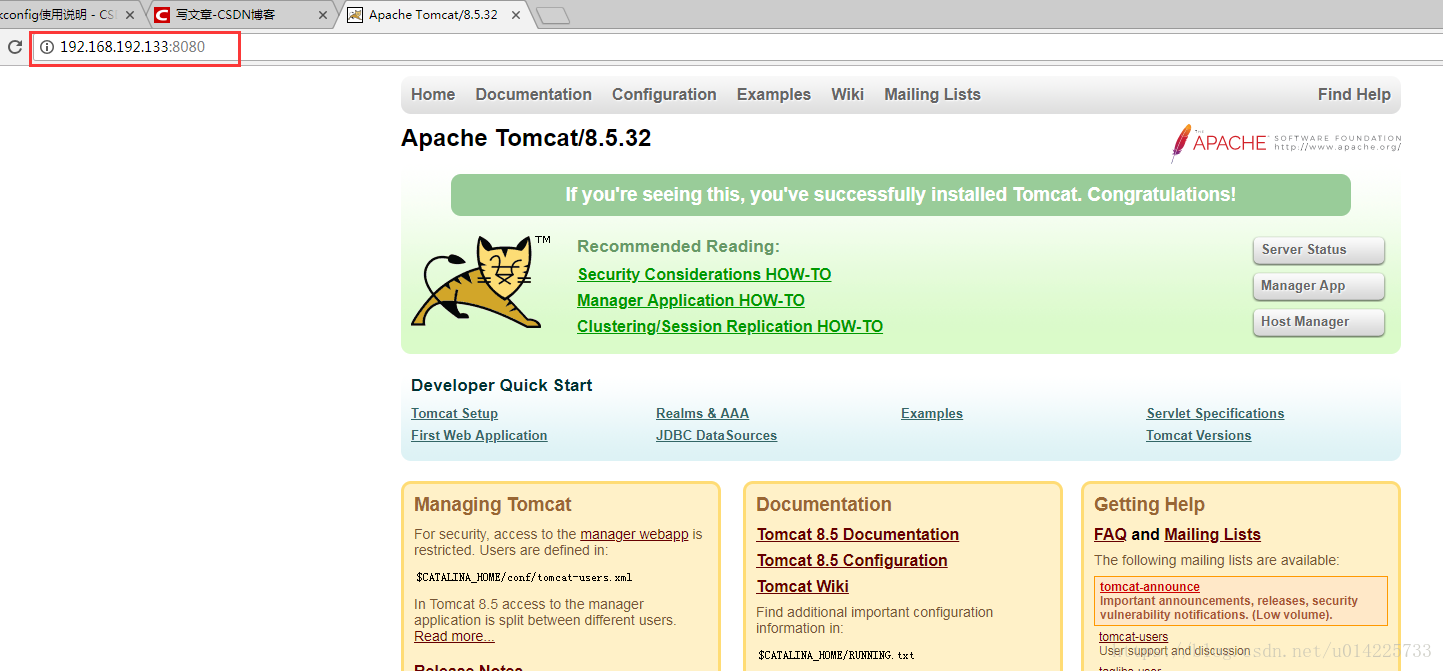The width and height of the screenshot is (1443, 671).
Task: Open Configuration in navigation bar
Action: [x=664, y=94]
